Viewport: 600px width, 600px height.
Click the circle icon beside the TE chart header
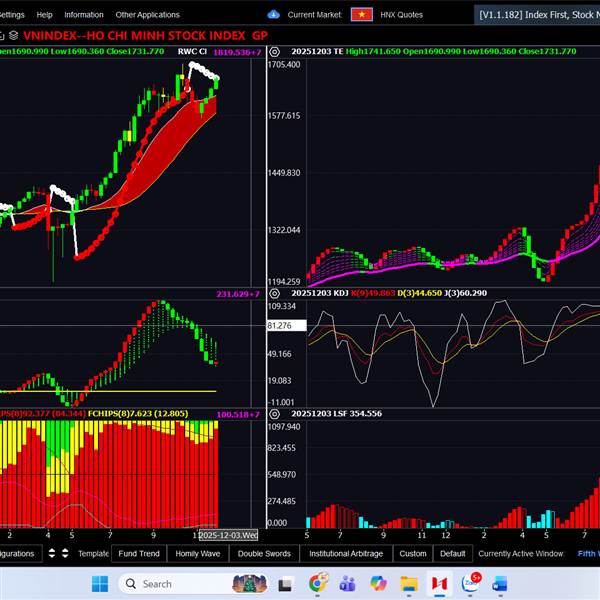pos(275,51)
